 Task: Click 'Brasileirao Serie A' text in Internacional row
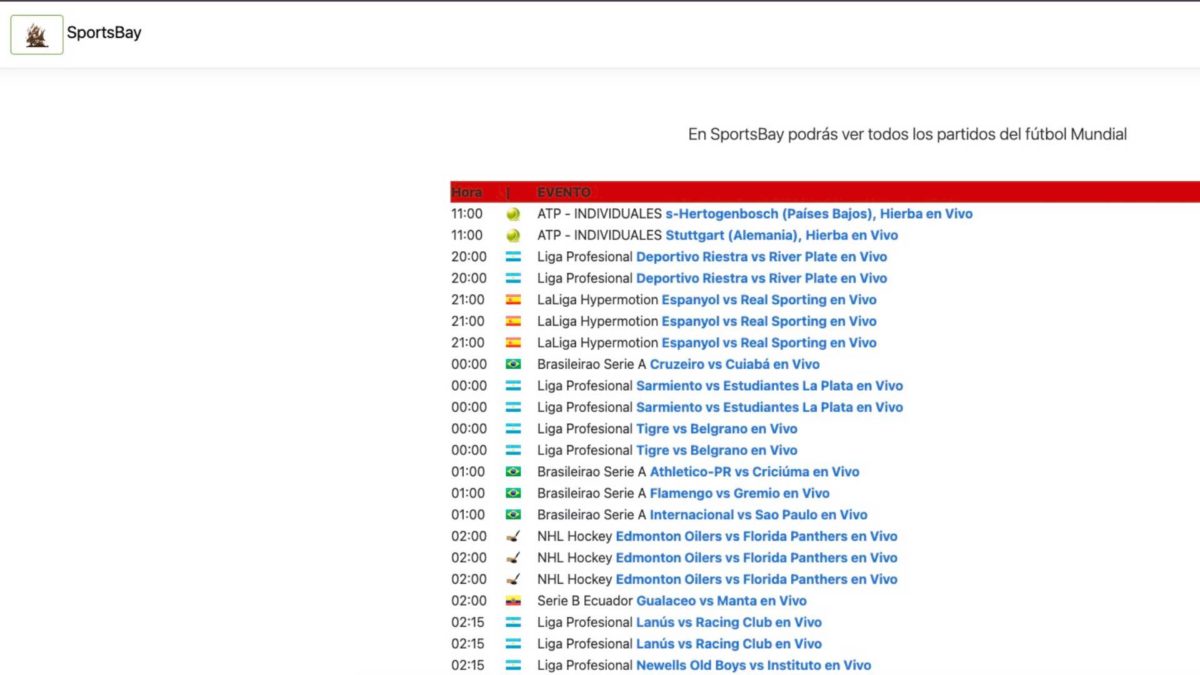[592, 515]
